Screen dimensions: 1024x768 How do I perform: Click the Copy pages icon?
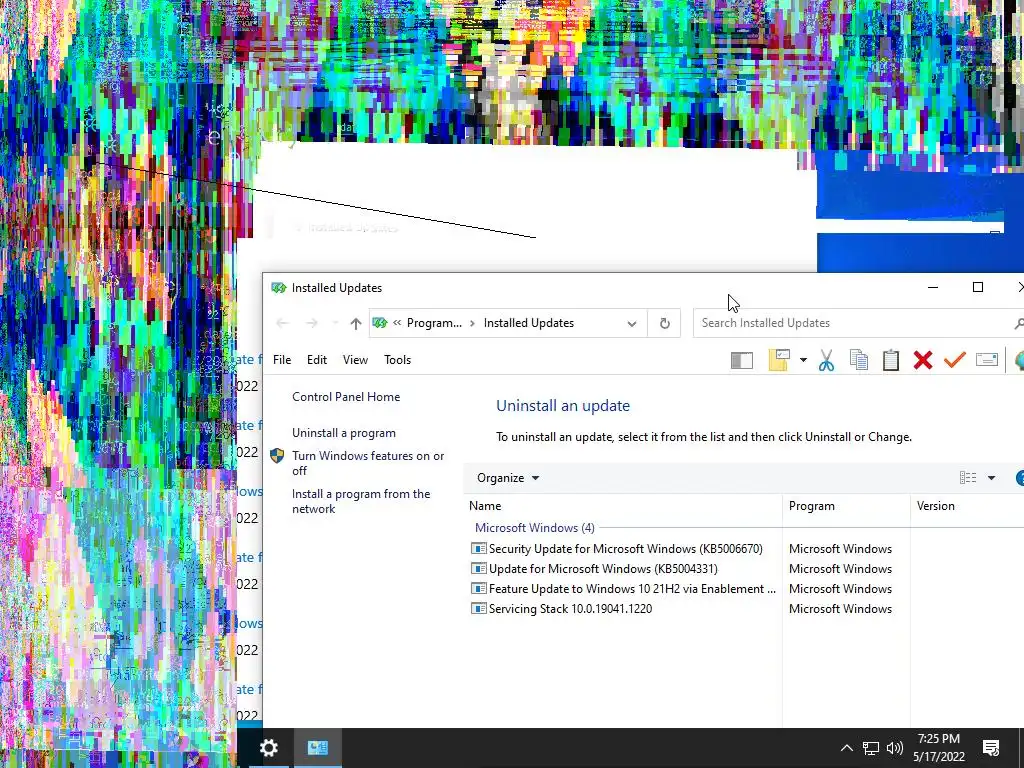[859, 360]
